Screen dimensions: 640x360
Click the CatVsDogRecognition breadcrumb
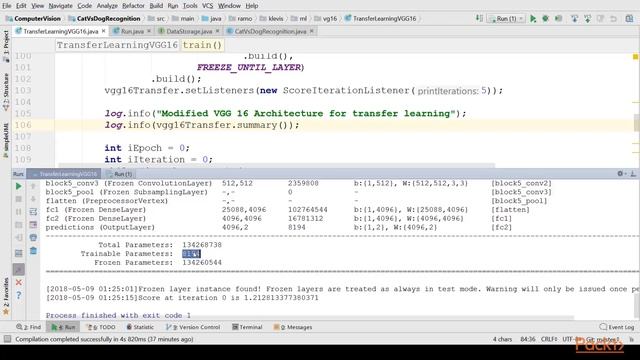[104, 19]
